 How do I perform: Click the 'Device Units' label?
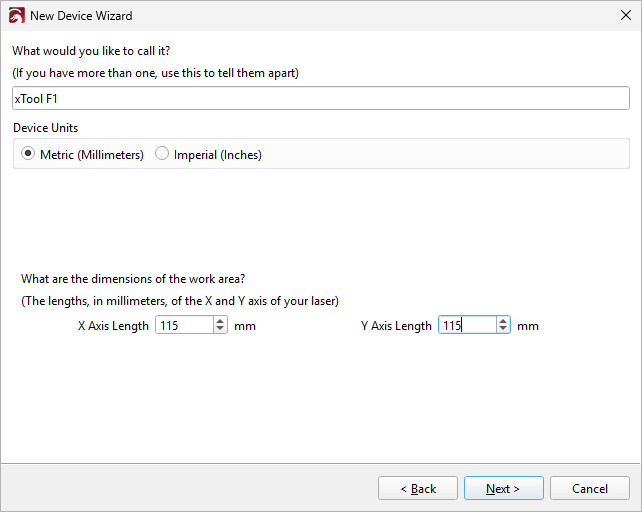(x=45, y=128)
